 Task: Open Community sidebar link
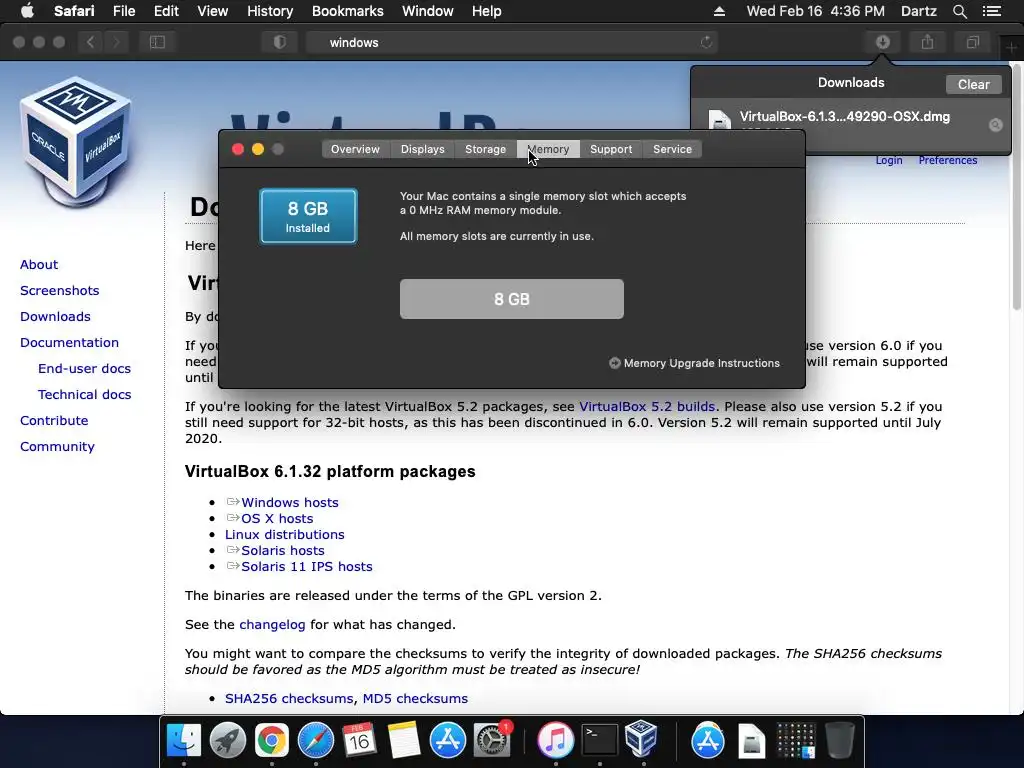[57, 447]
